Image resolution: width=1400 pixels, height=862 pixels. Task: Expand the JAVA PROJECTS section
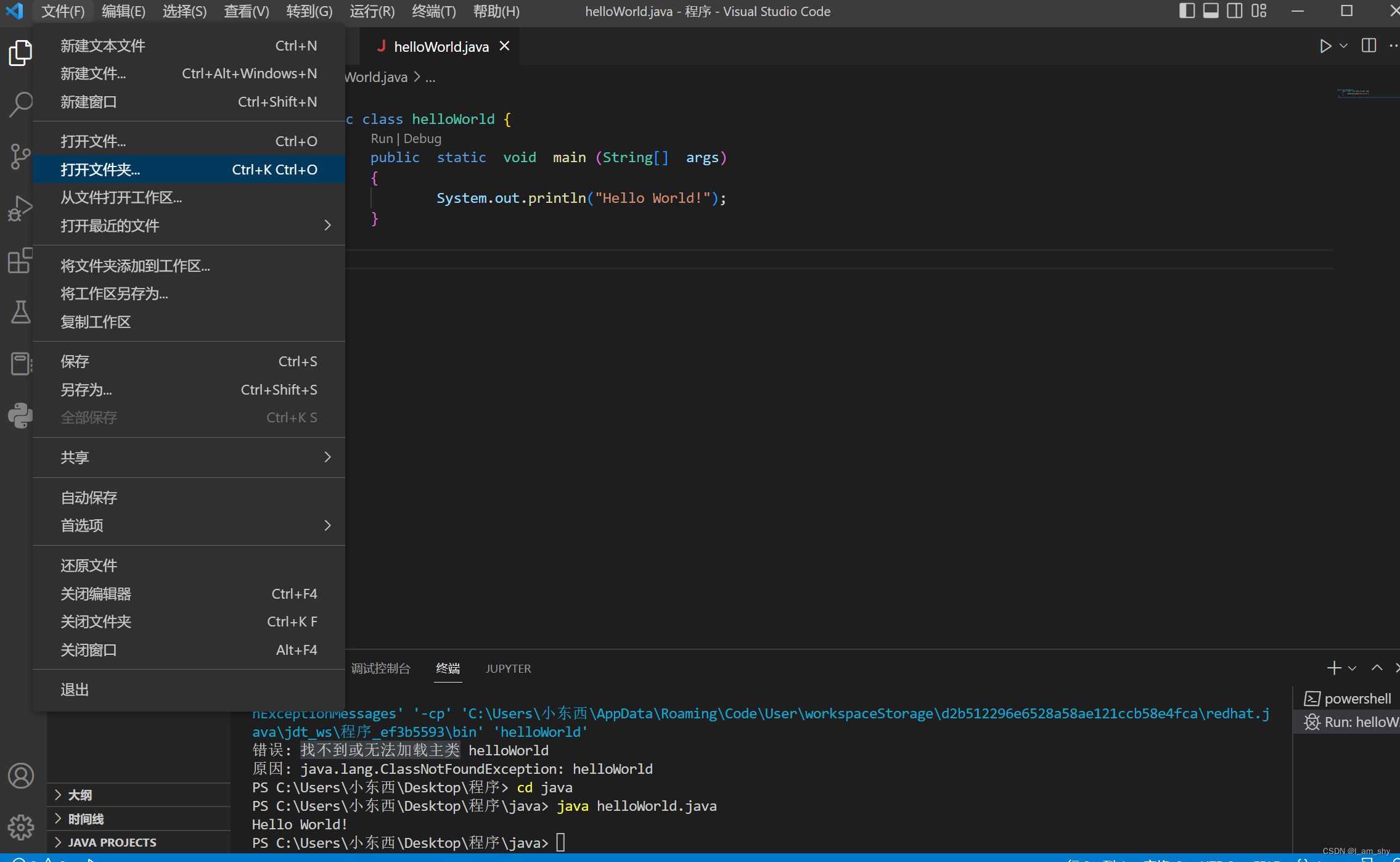(112, 842)
